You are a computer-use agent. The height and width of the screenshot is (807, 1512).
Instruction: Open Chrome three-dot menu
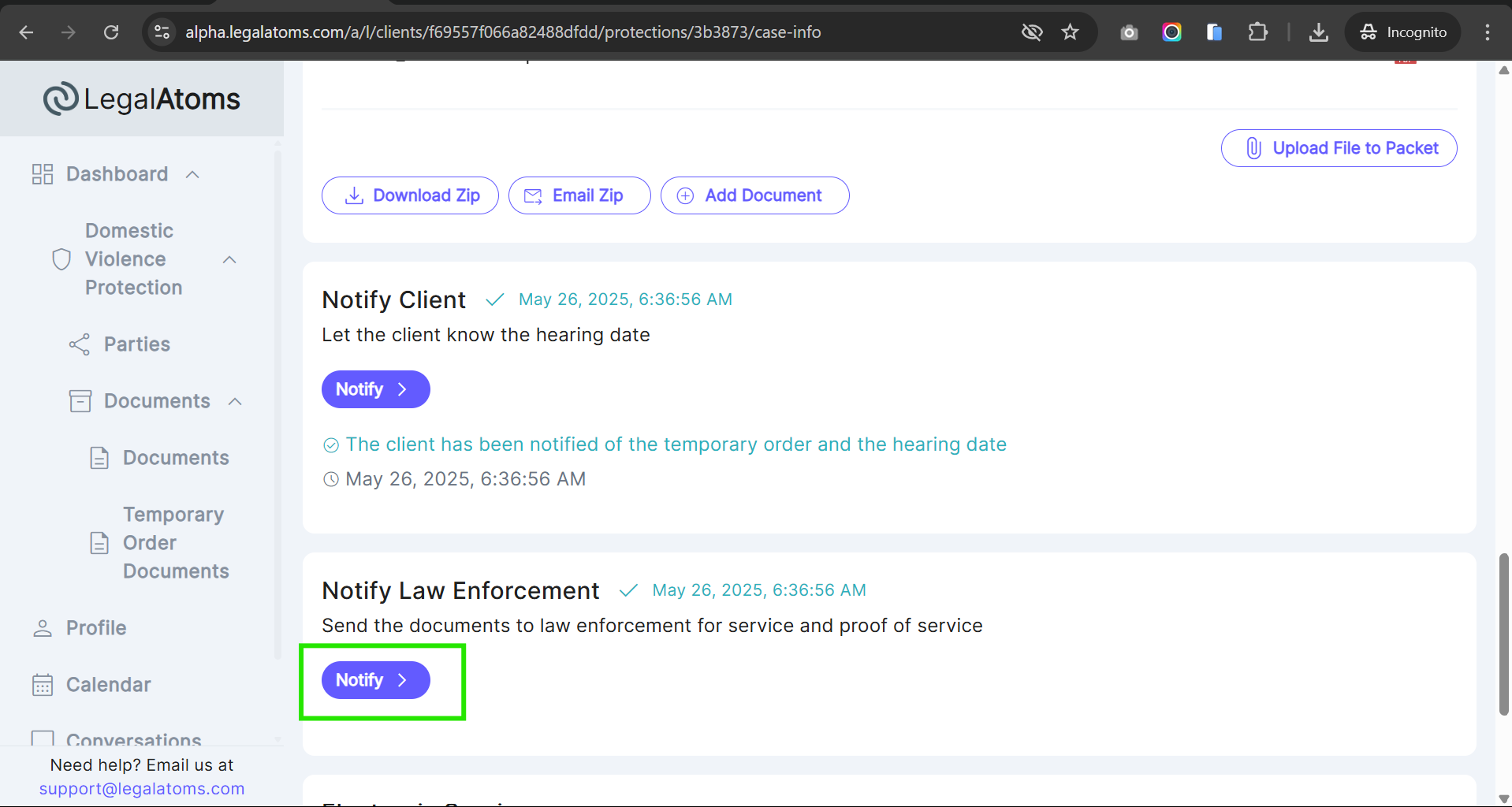pyautogui.click(x=1487, y=32)
